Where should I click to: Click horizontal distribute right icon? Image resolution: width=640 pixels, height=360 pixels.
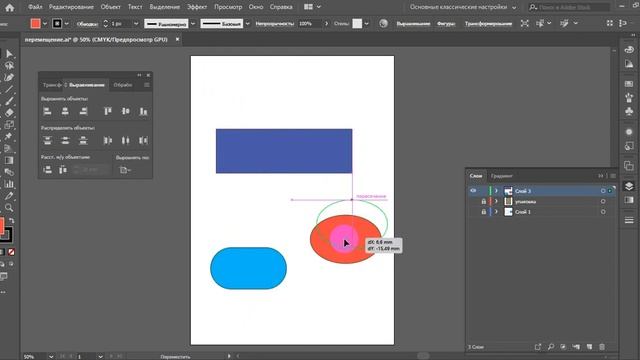[143, 140]
